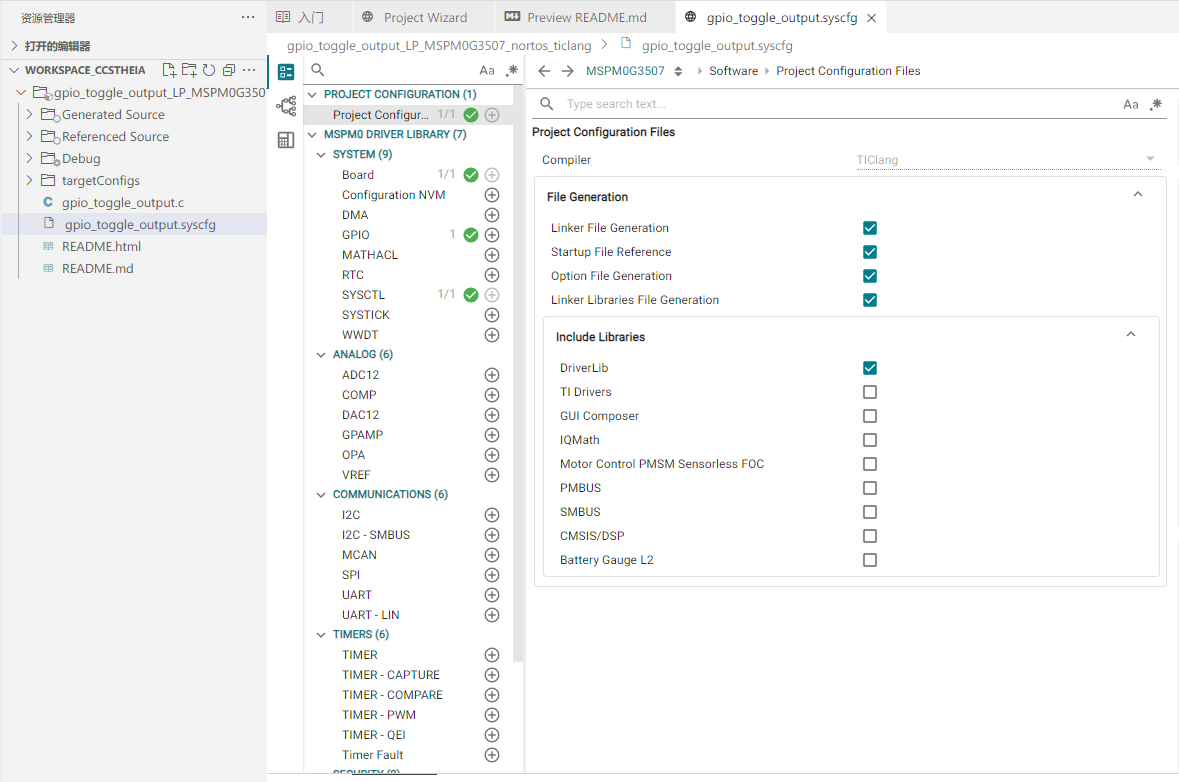
Task: Select the Board module row
Action: pos(408,174)
